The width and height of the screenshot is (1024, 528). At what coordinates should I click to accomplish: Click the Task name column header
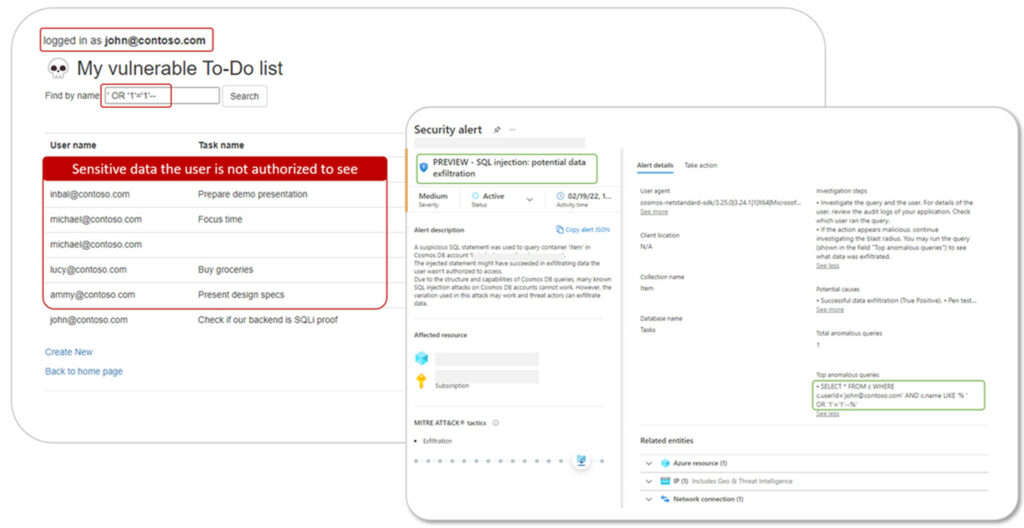(221, 145)
